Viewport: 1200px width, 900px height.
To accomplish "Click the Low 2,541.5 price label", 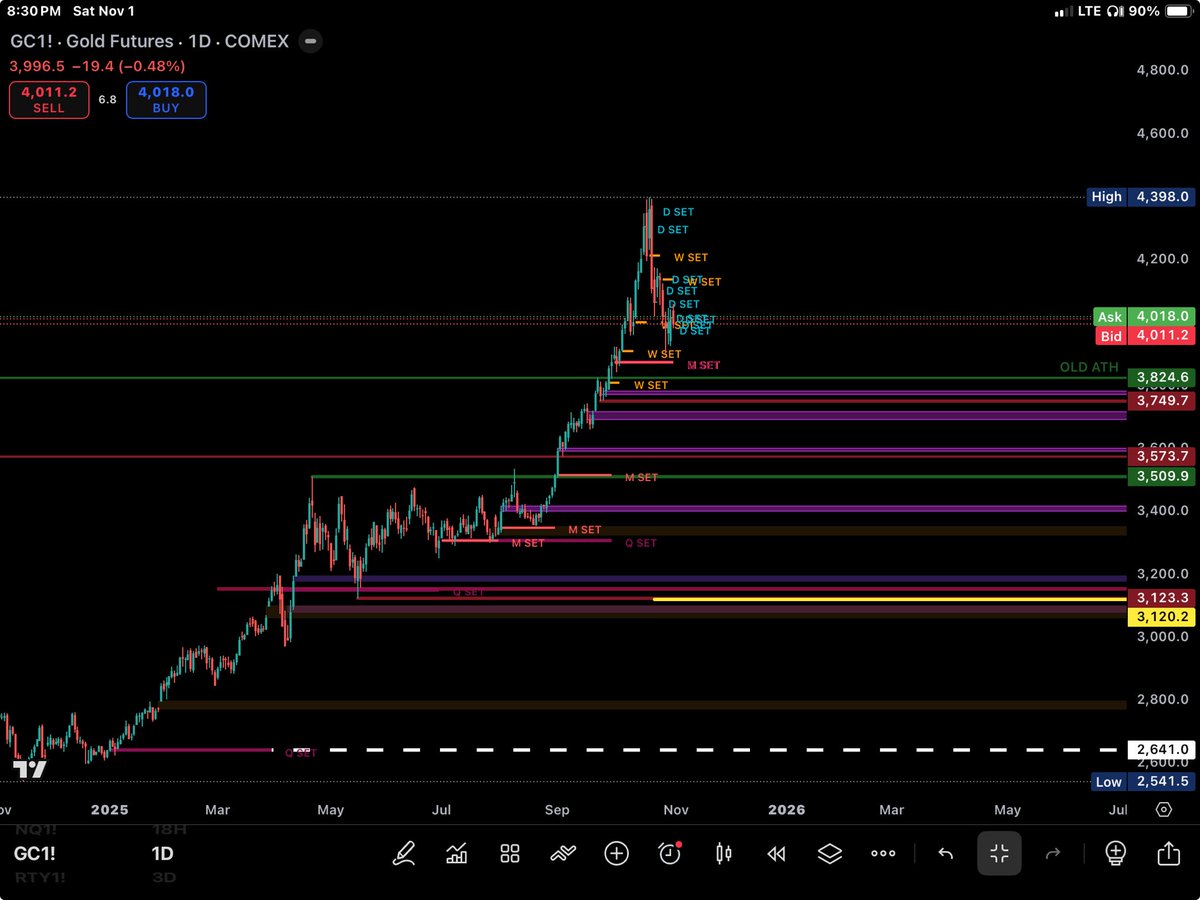I will point(1141,781).
